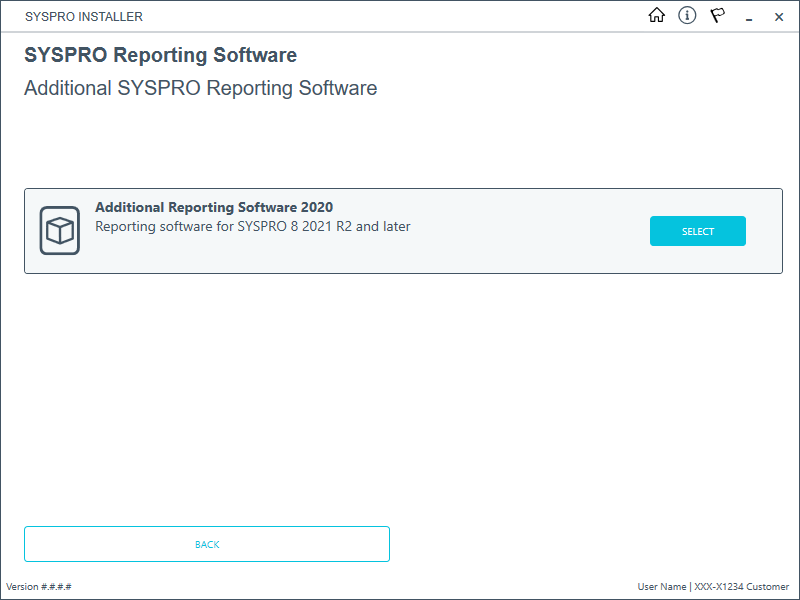Click the SYSPRO Reporting Software heading
This screenshot has height=600, width=800.
[x=160, y=55]
